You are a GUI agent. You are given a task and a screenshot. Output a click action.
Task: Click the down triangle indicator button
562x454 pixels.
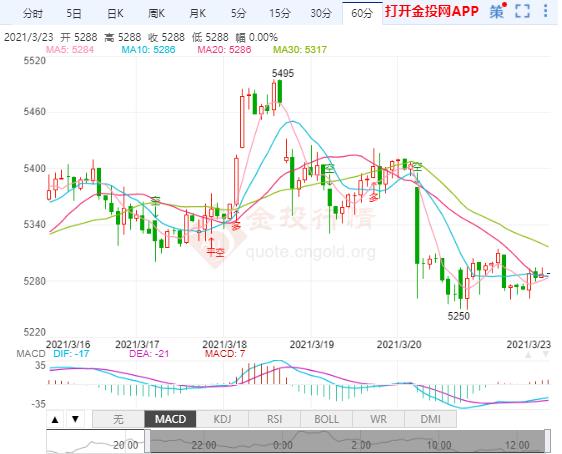coord(75,419)
